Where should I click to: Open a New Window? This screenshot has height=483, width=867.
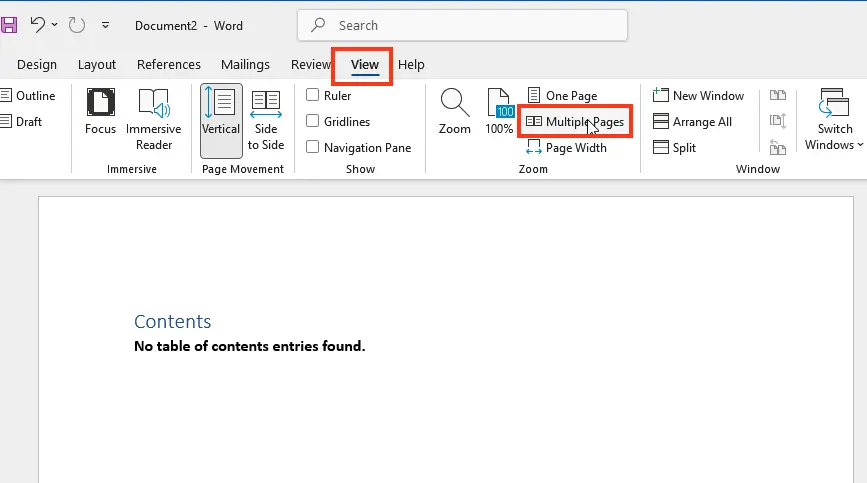pos(698,96)
